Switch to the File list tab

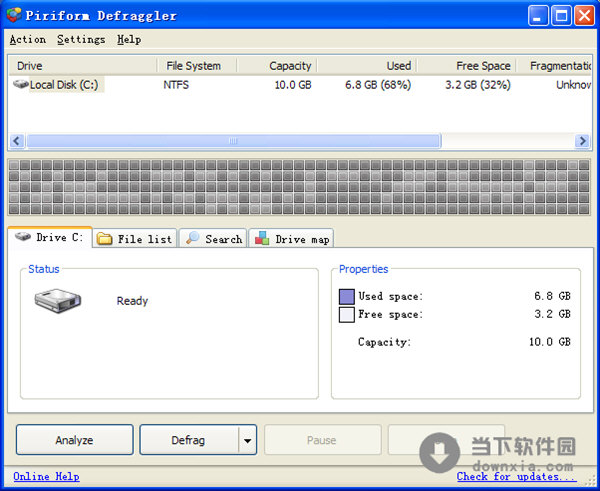click(x=135, y=238)
